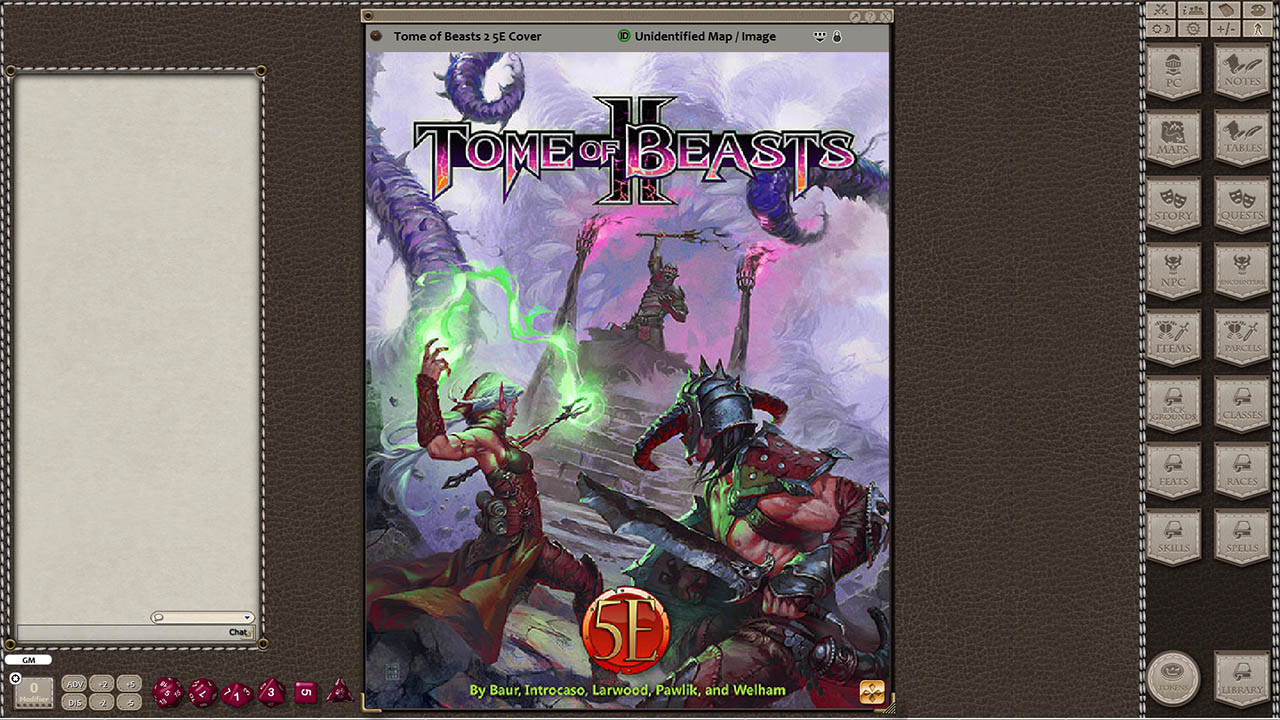Open the Party Sheet icon
Image resolution: width=1280 pixels, height=720 pixels.
[1192, 9]
